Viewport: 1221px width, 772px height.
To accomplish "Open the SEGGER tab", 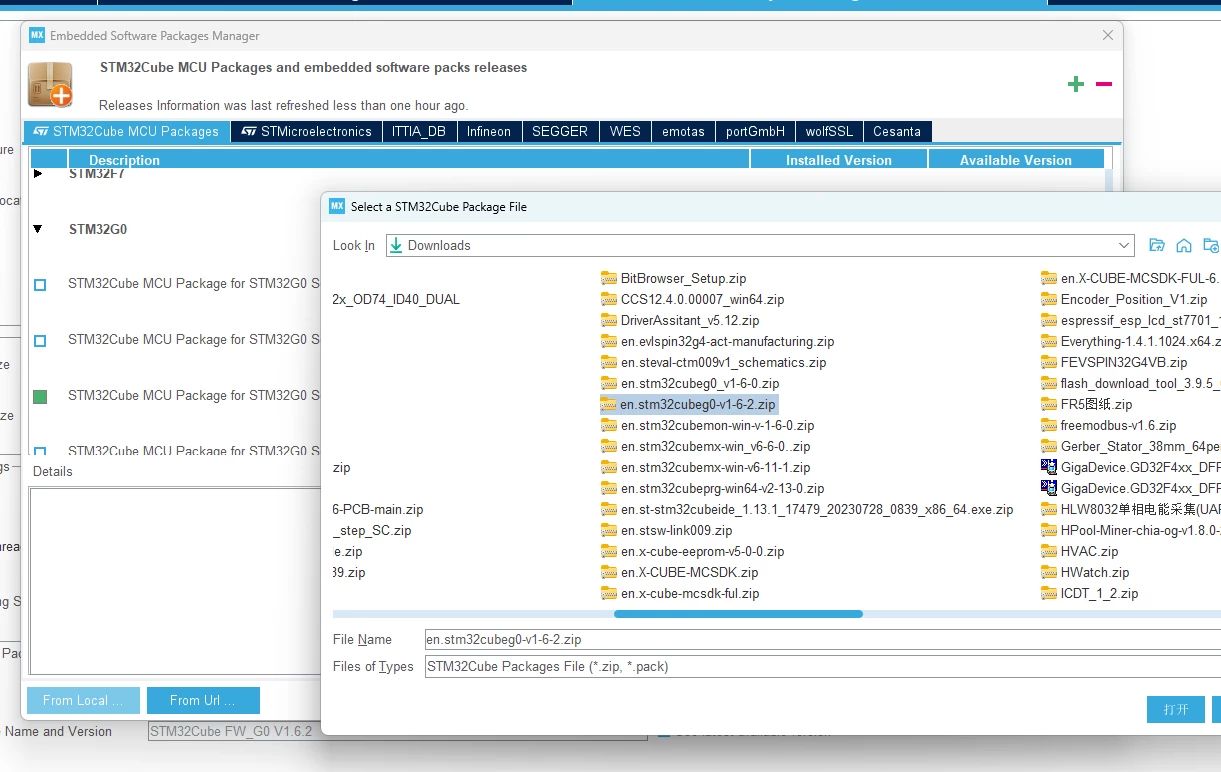I will click(x=560, y=131).
